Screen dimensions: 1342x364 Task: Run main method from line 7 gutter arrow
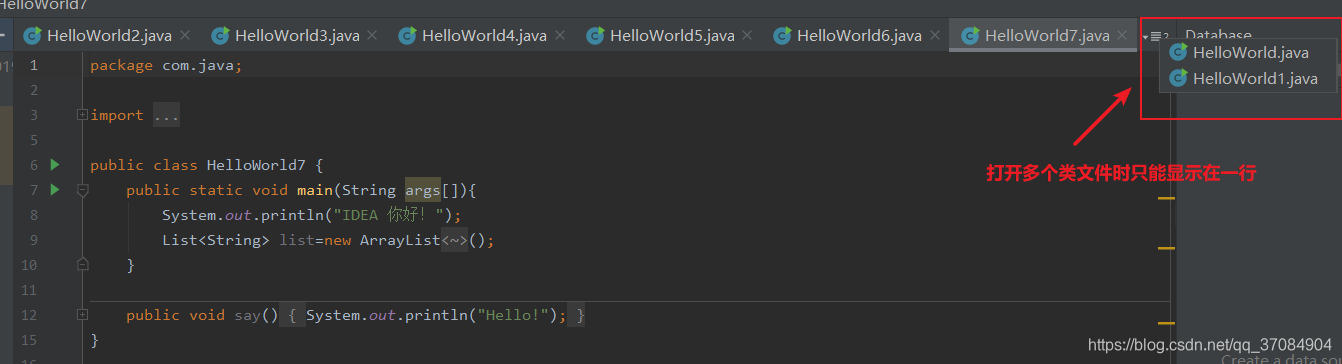55,189
